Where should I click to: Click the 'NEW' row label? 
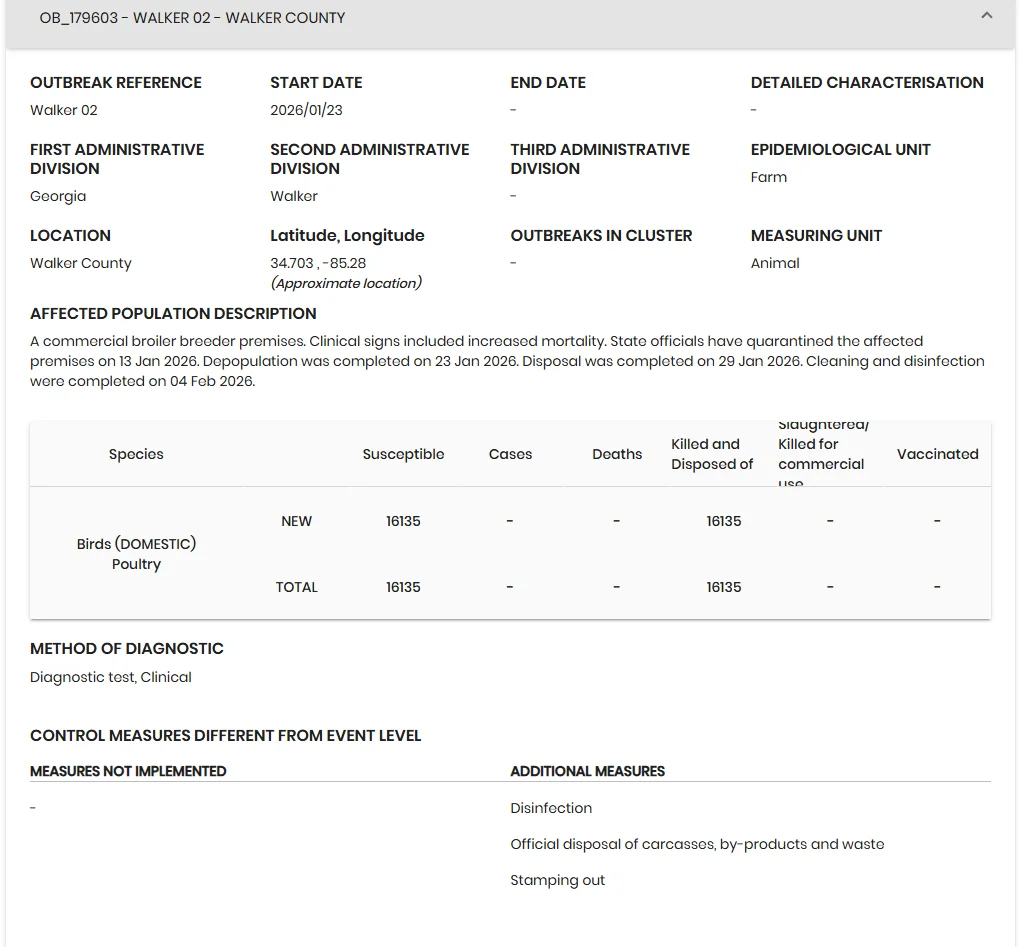pos(296,521)
